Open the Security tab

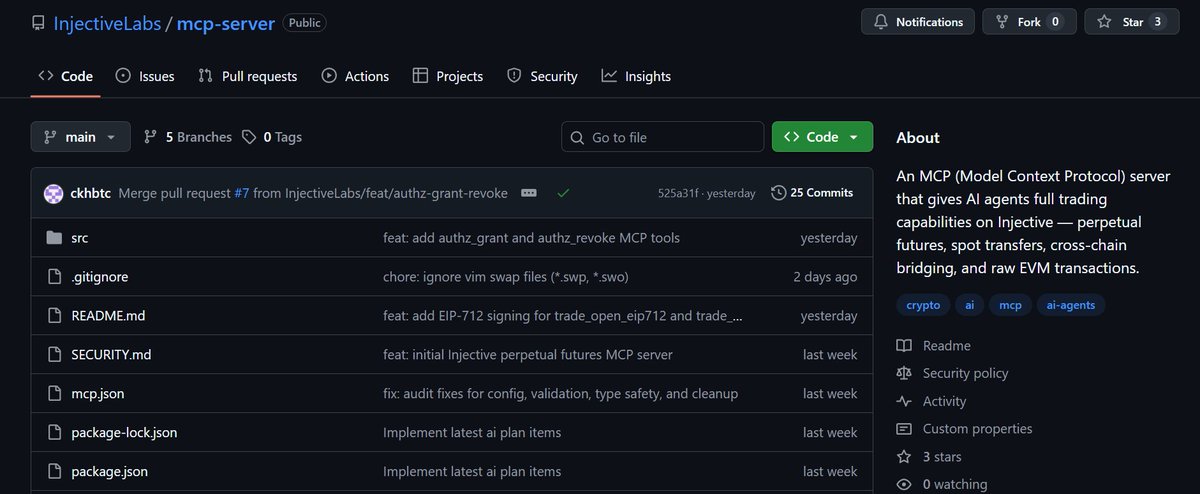pos(542,76)
